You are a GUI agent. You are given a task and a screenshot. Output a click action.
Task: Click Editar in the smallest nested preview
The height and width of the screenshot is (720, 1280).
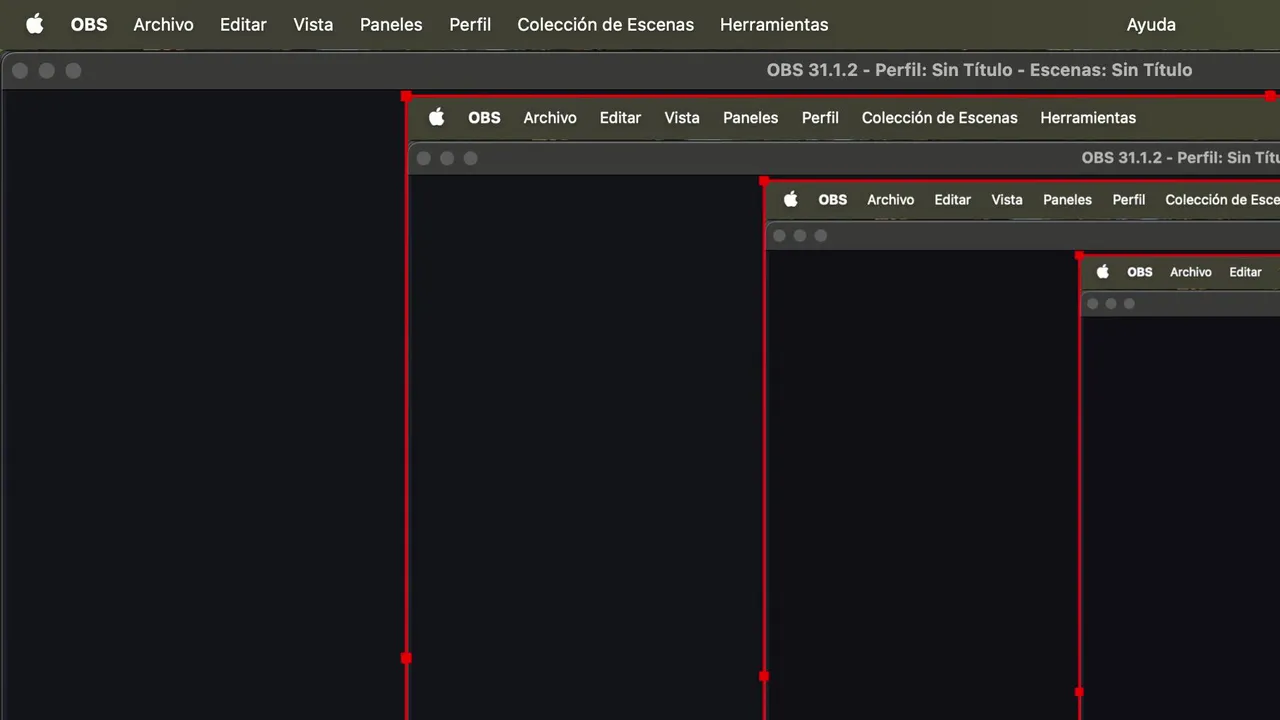point(1245,272)
